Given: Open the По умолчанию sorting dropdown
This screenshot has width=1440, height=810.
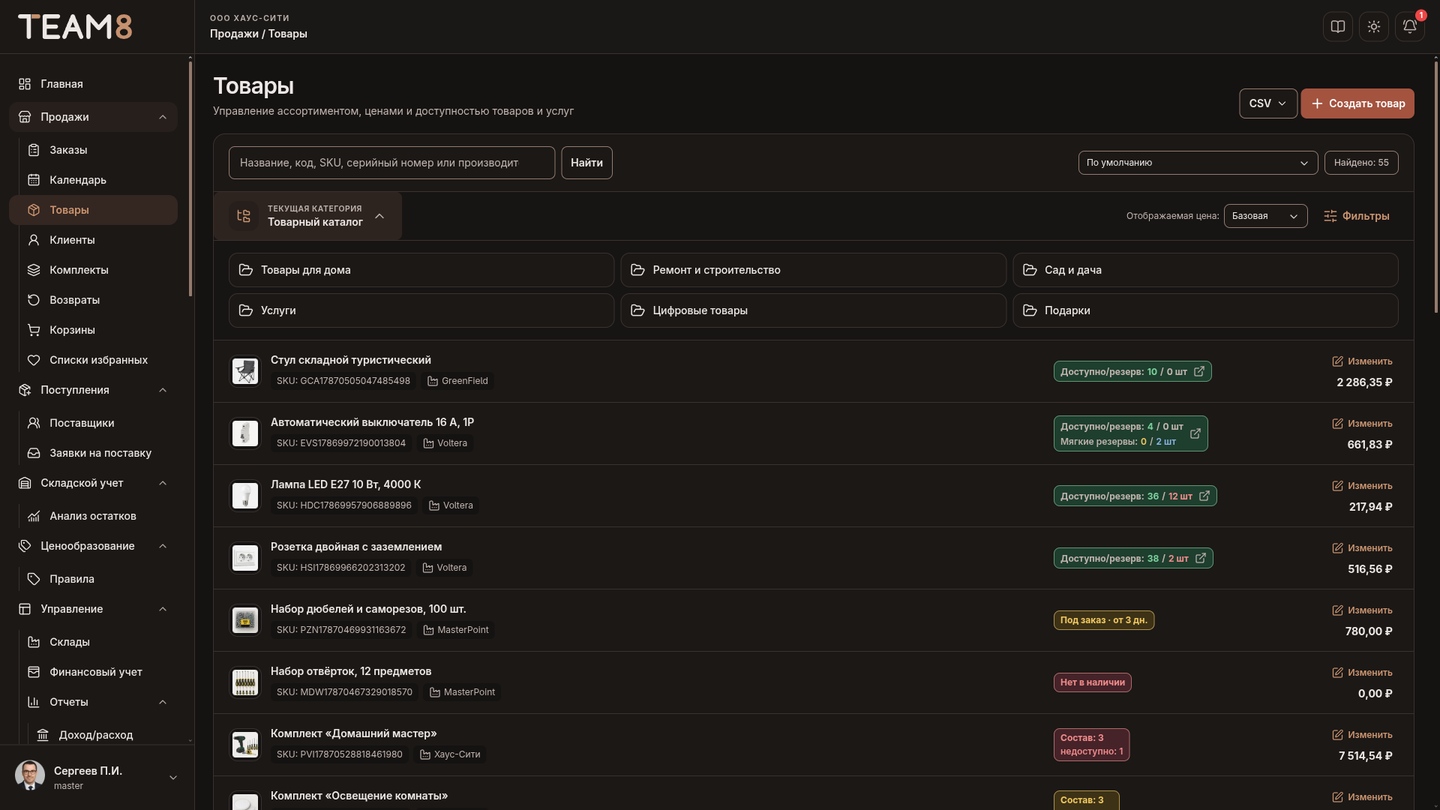Looking at the screenshot, I should pyautogui.click(x=1198, y=163).
